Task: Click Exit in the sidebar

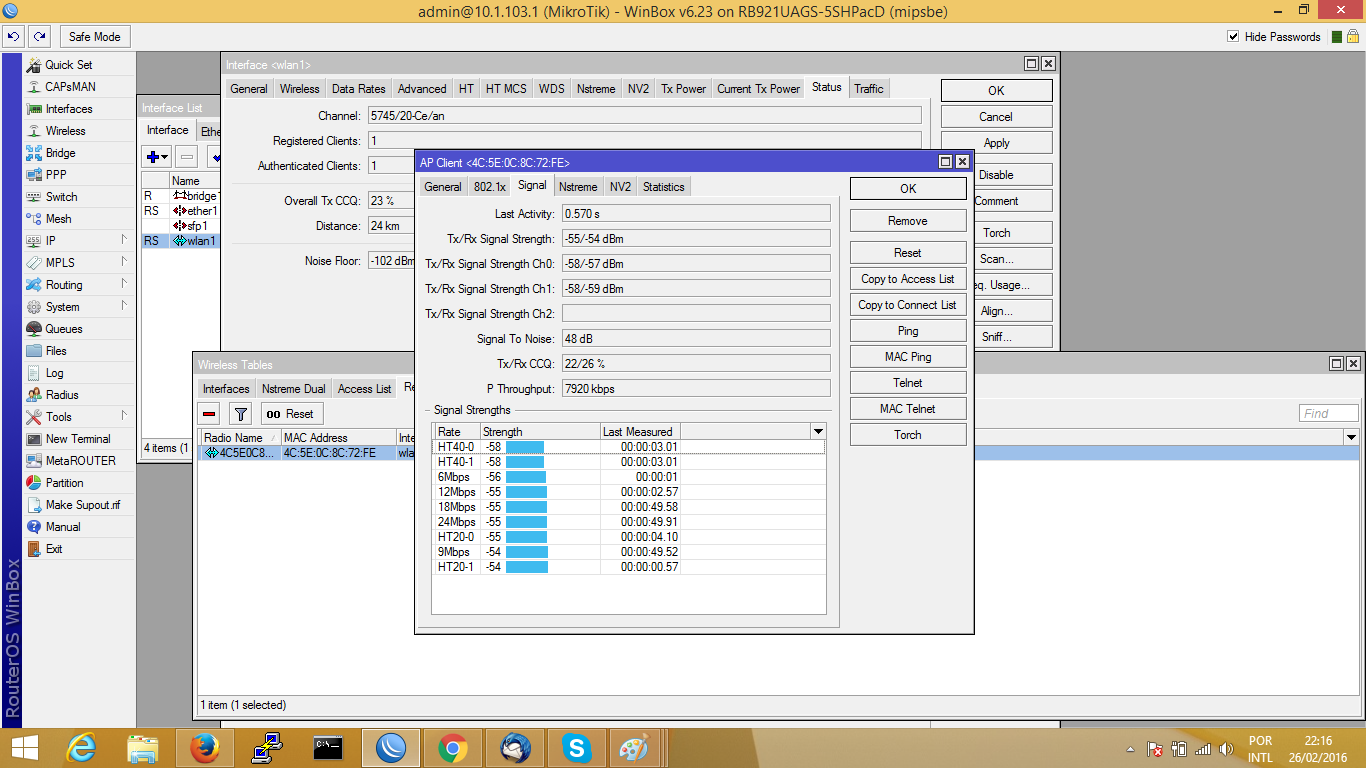Action: pyautogui.click(x=54, y=549)
